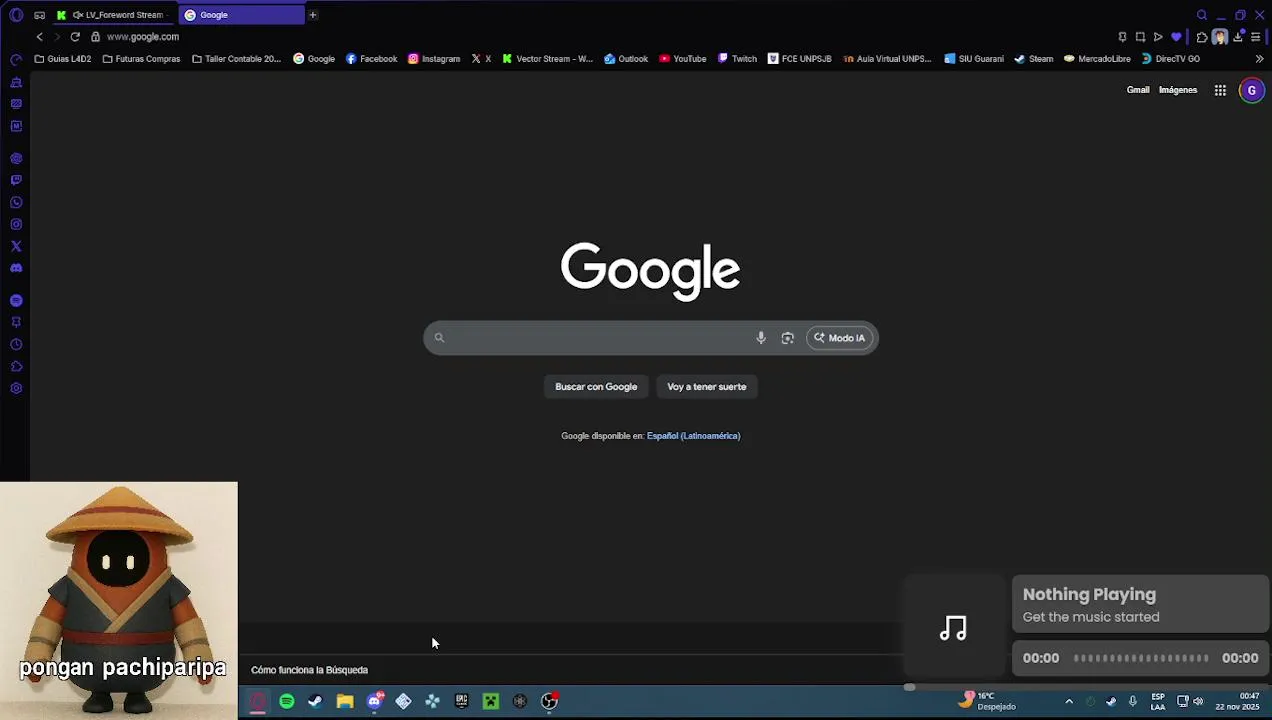The width and height of the screenshot is (1272, 720).
Task: Open the YouTube bookmark
Action: point(683,59)
